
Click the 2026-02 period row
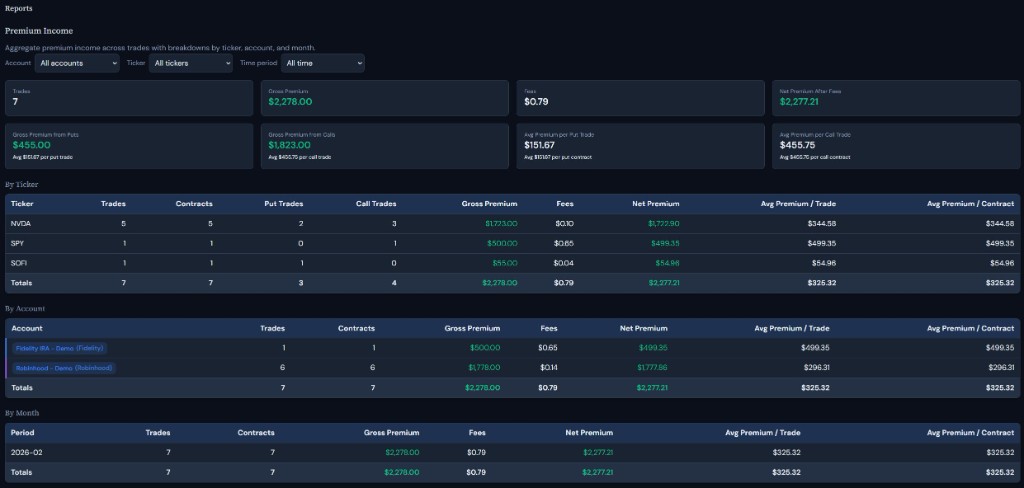pos(27,452)
